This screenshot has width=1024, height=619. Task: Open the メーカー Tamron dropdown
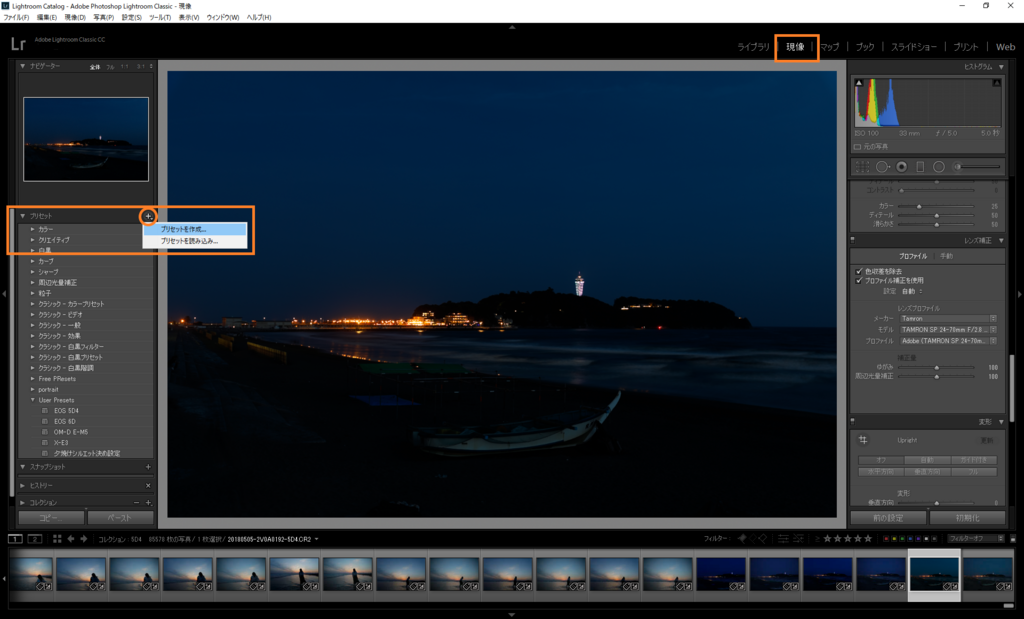click(x=948, y=319)
